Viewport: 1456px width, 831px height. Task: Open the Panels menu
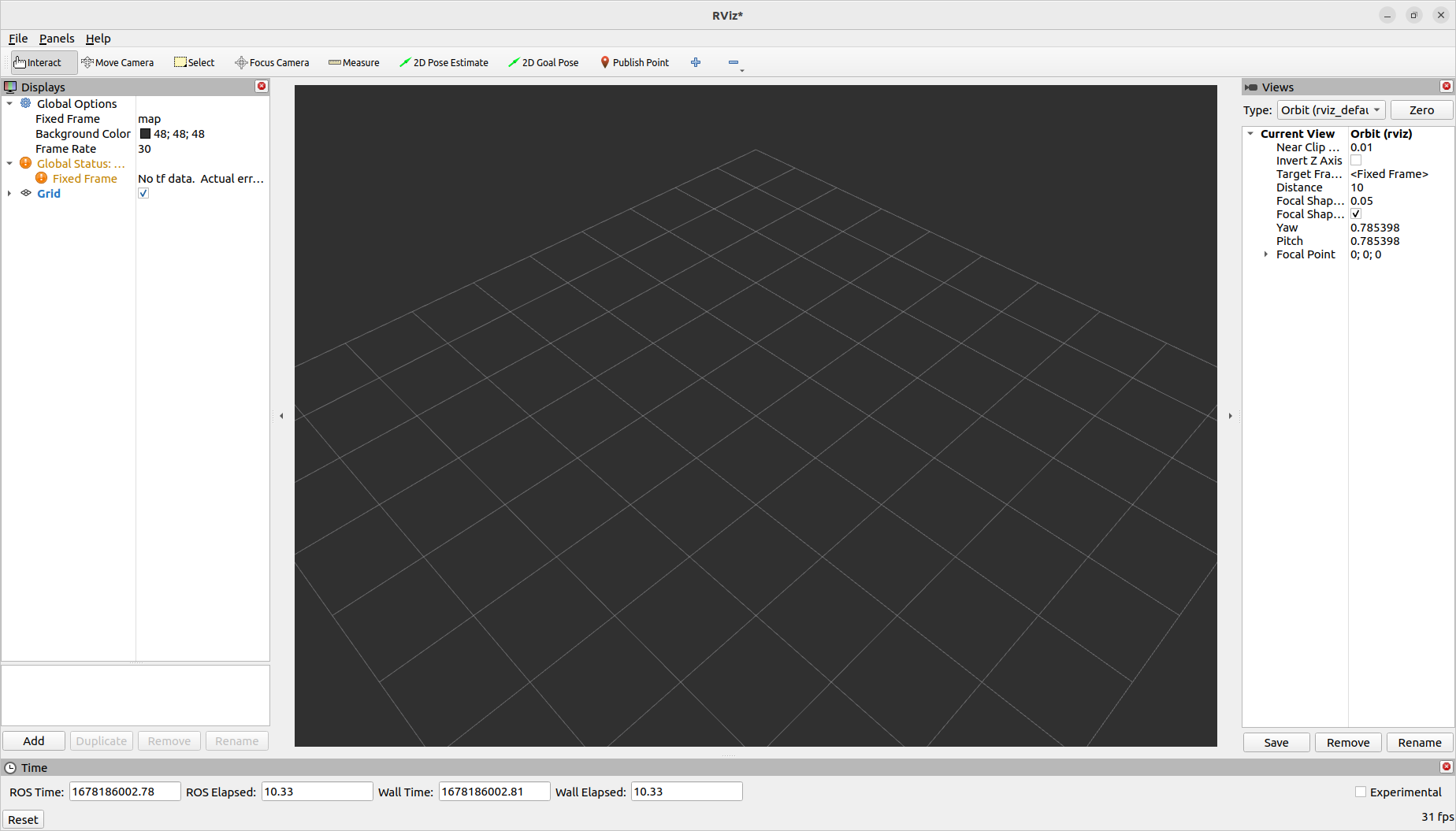pos(57,39)
